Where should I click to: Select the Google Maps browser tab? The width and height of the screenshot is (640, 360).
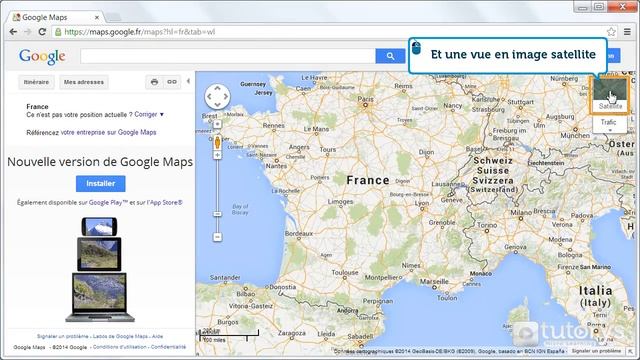(56, 17)
